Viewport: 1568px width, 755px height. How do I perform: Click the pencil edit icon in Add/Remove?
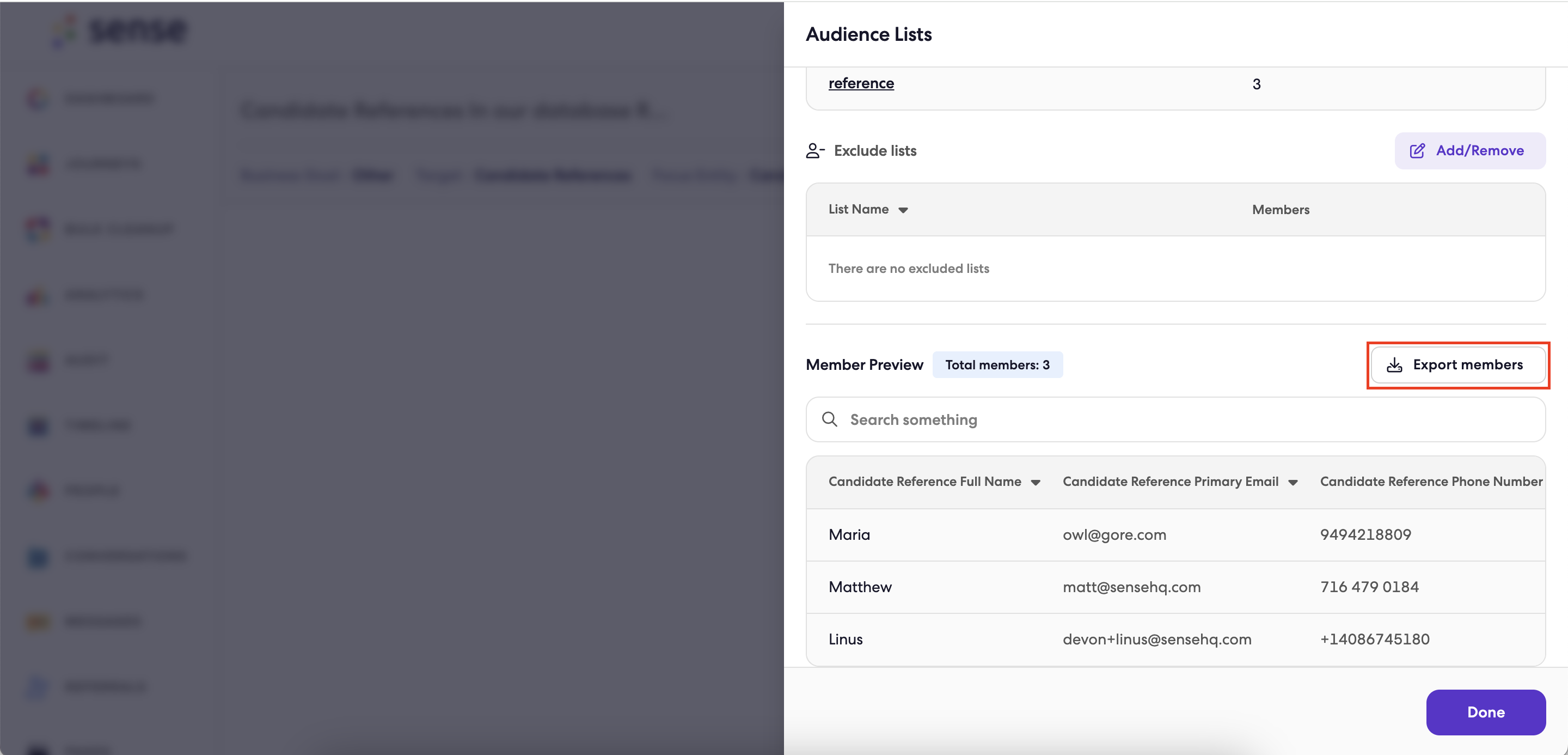pos(1417,151)
